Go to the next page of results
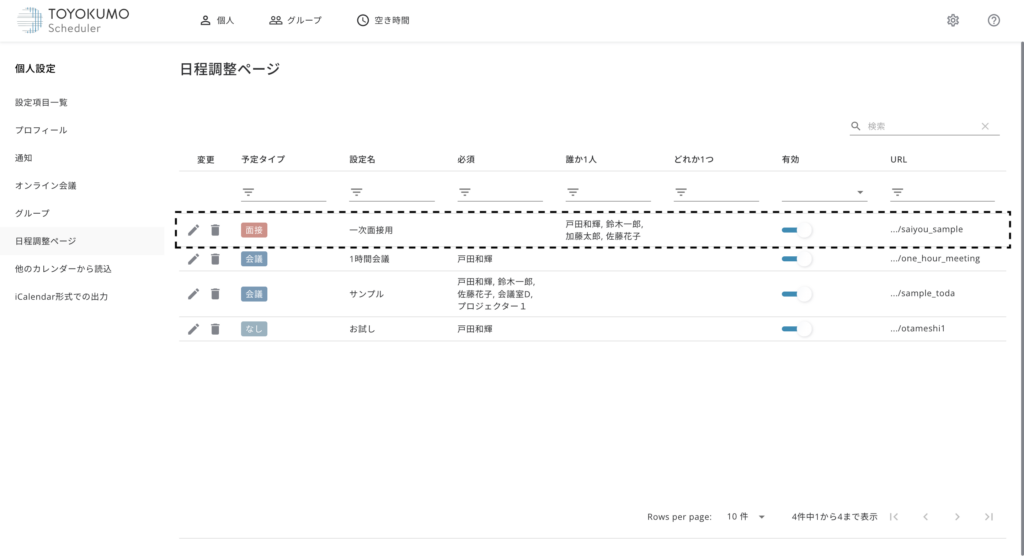 [x=957, y=517]
